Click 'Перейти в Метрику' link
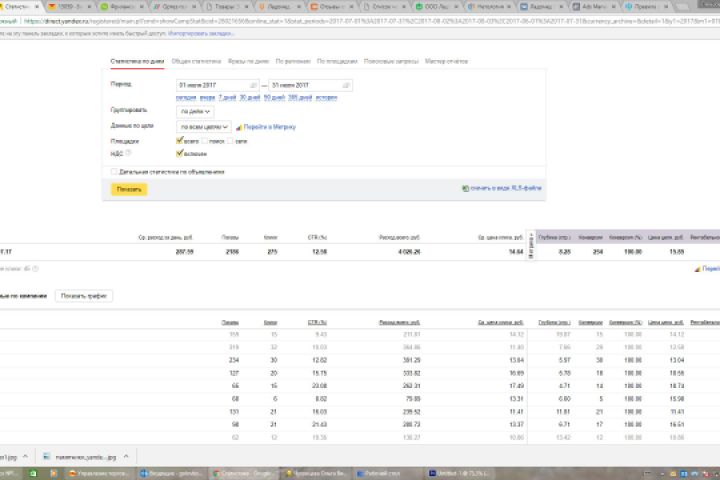 click(270, 127)
